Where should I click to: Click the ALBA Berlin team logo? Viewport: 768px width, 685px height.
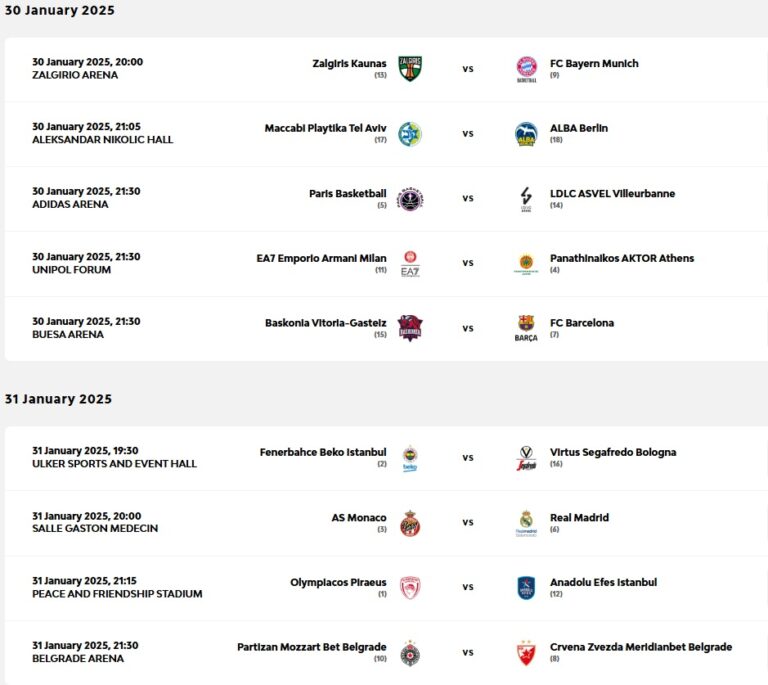526,133
